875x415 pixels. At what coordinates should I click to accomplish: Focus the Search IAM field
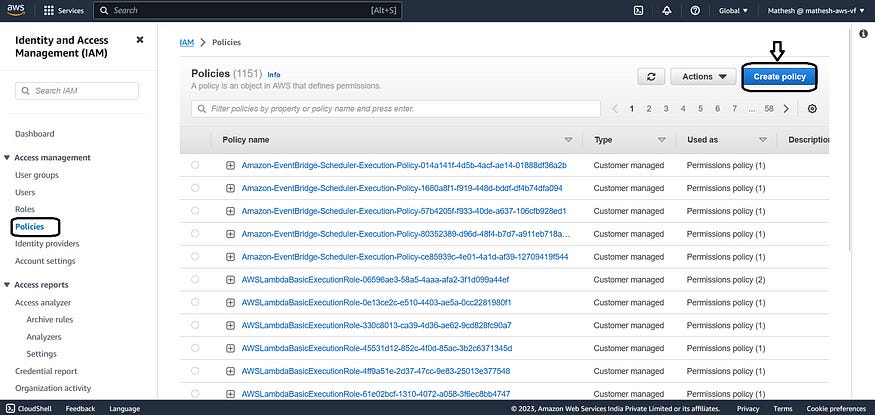(x=77, y=91)
